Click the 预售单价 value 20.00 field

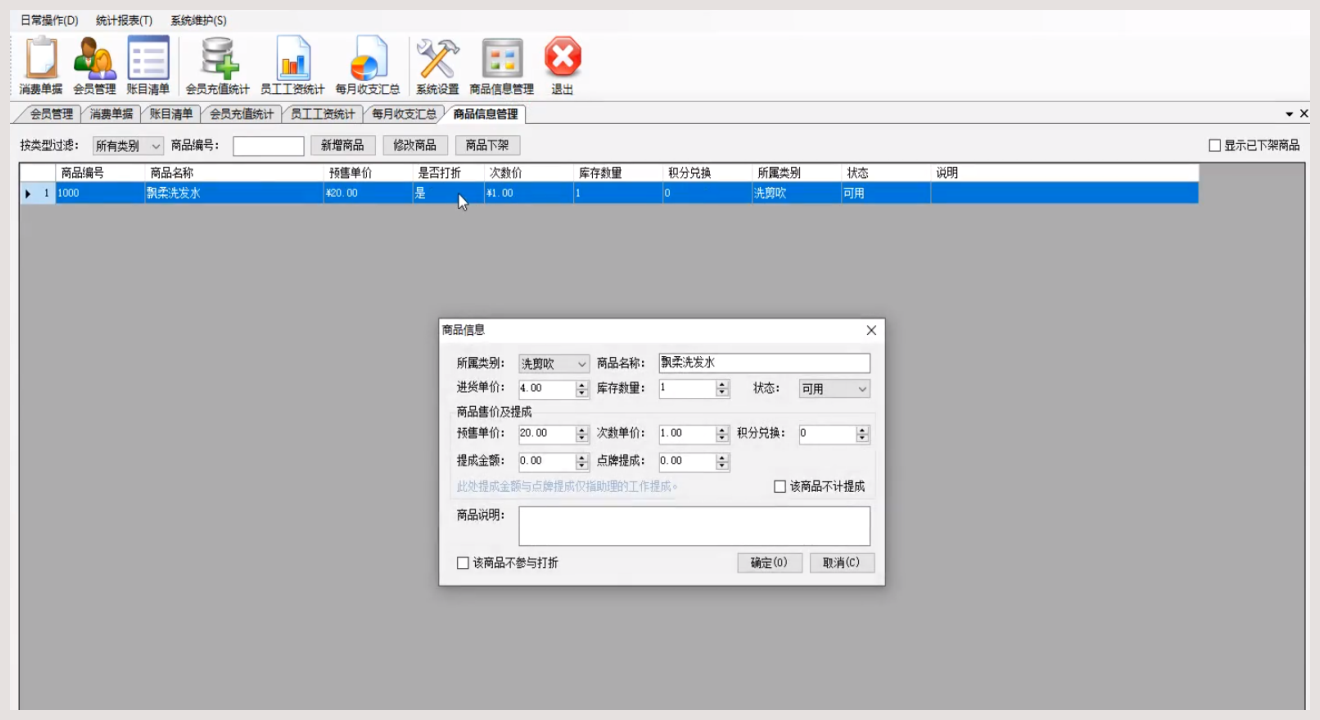pyautogui.click(x=547, y=435)
